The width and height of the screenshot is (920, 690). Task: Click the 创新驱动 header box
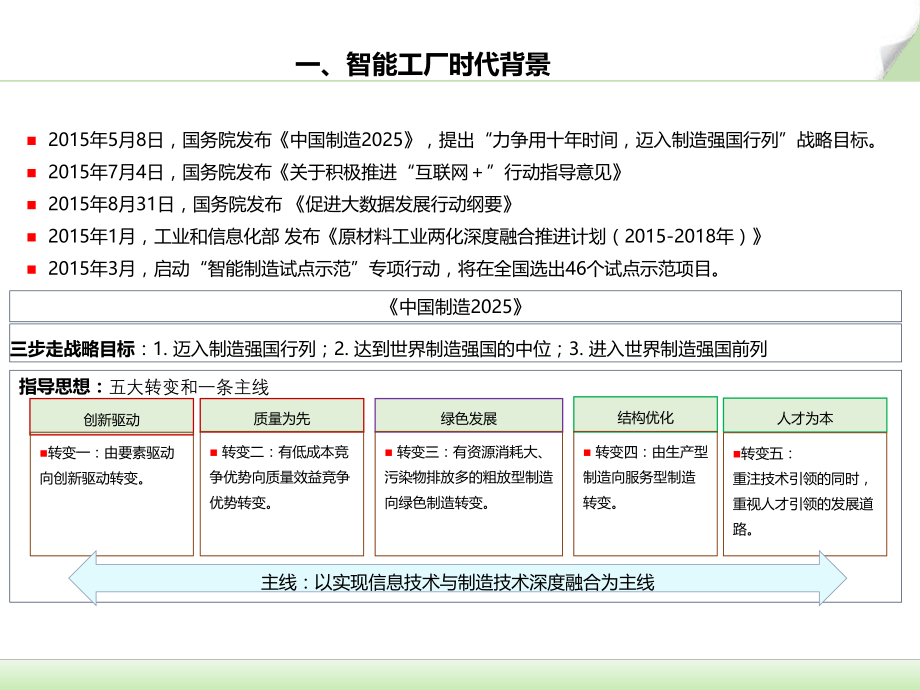click(111, 416)
